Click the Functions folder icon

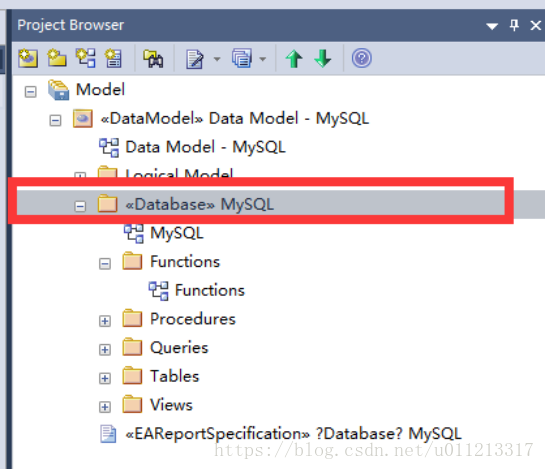coord(132,261)
